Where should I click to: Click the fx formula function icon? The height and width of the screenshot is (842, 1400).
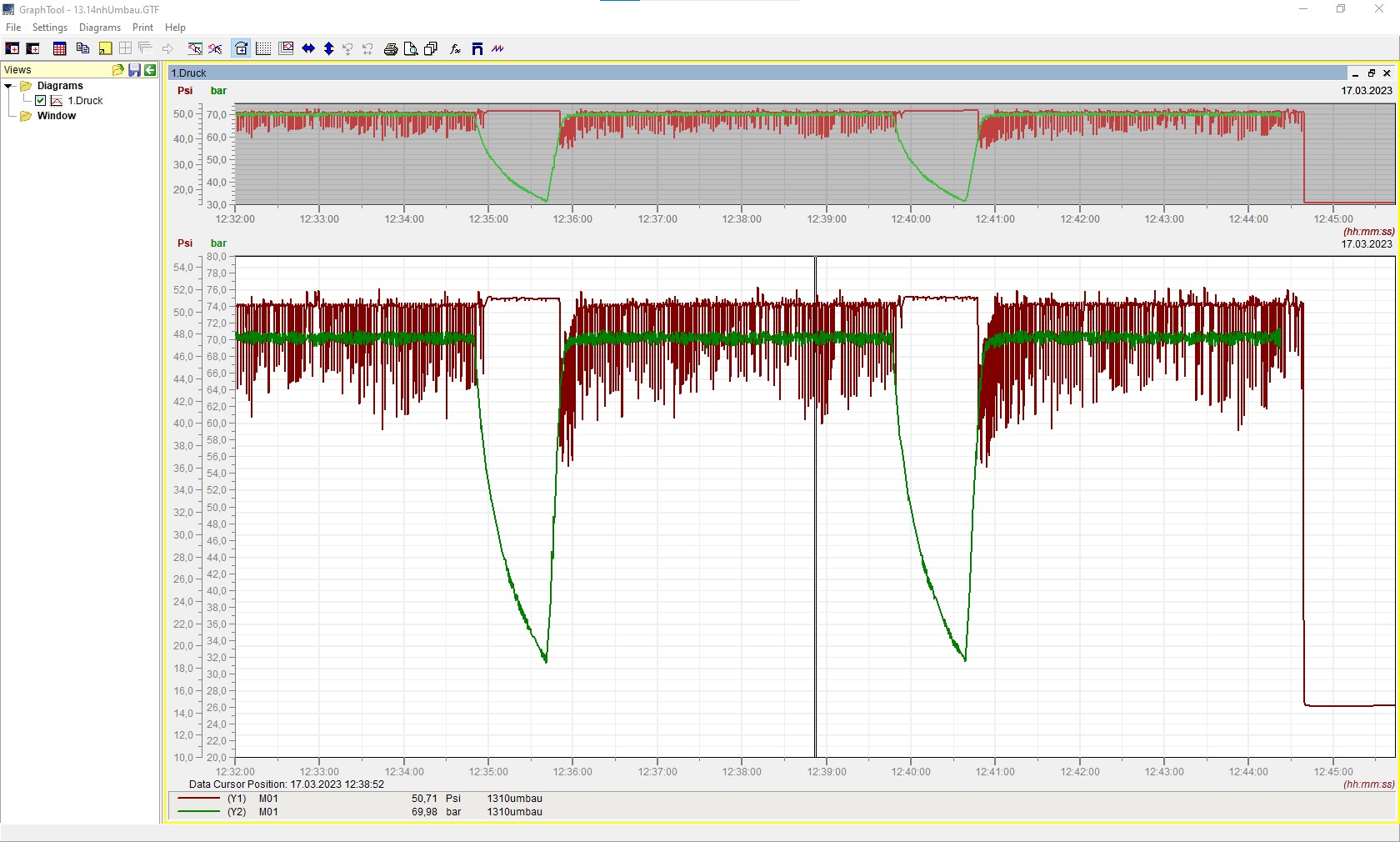pyautogui.click(x=455, y=49)
